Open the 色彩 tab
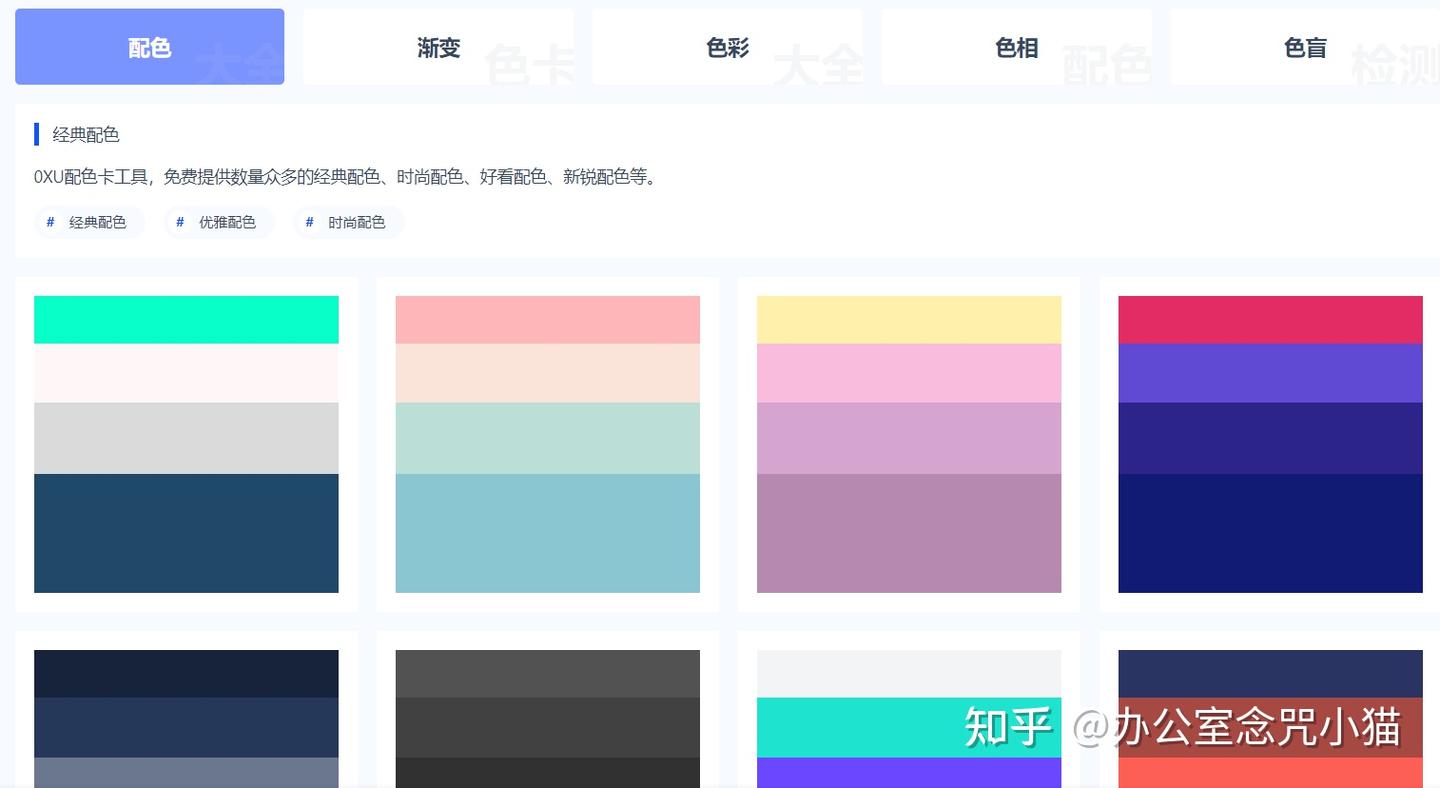This screenshot has height=788, width=1440. 727,47
